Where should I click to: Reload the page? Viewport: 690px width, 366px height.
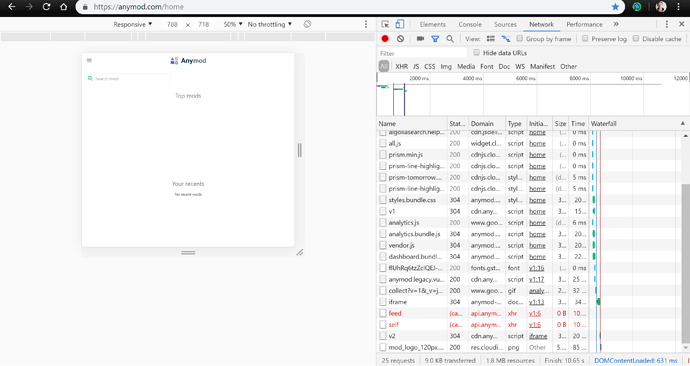(46, 7)
